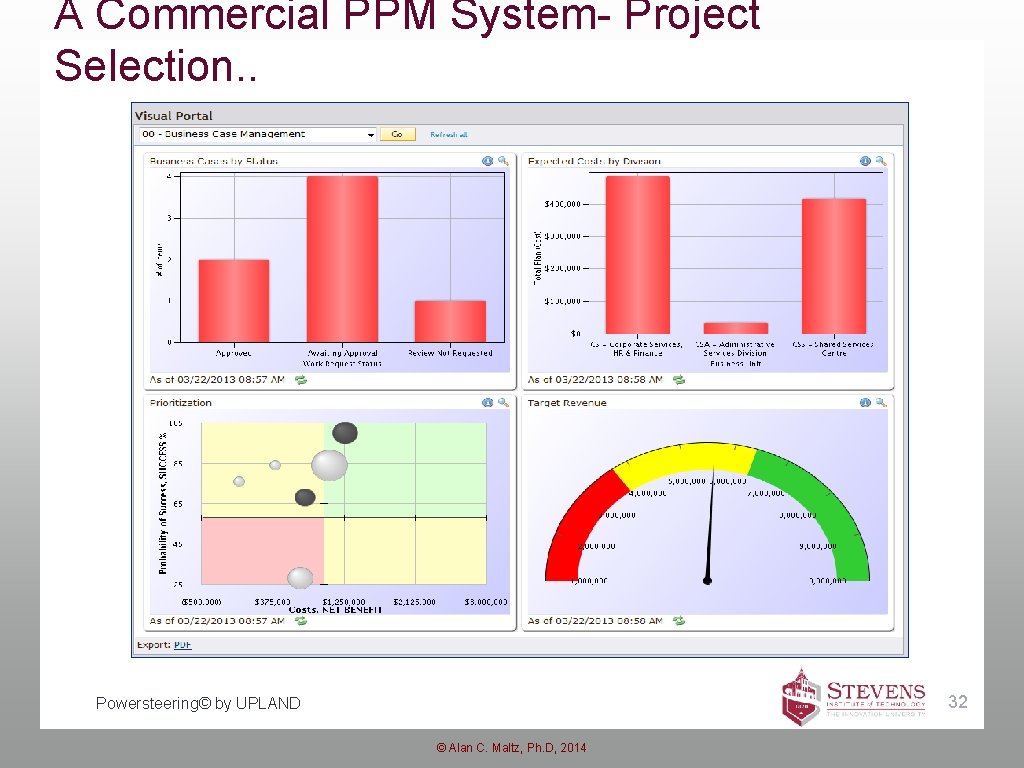Open info icon on Target Revenue panel

point(865,402)
